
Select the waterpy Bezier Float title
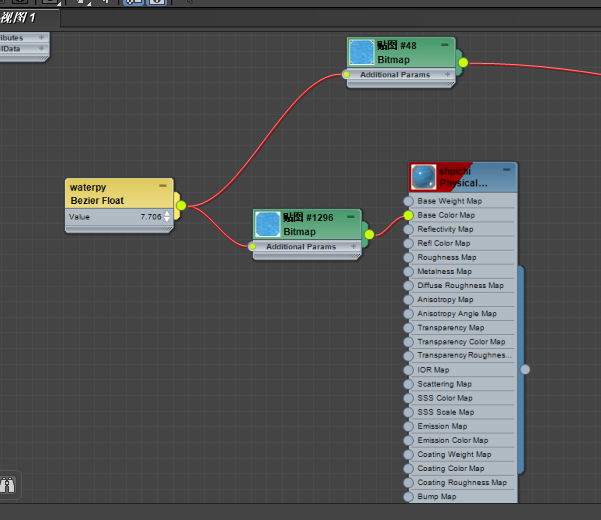[x=97, y=194]
